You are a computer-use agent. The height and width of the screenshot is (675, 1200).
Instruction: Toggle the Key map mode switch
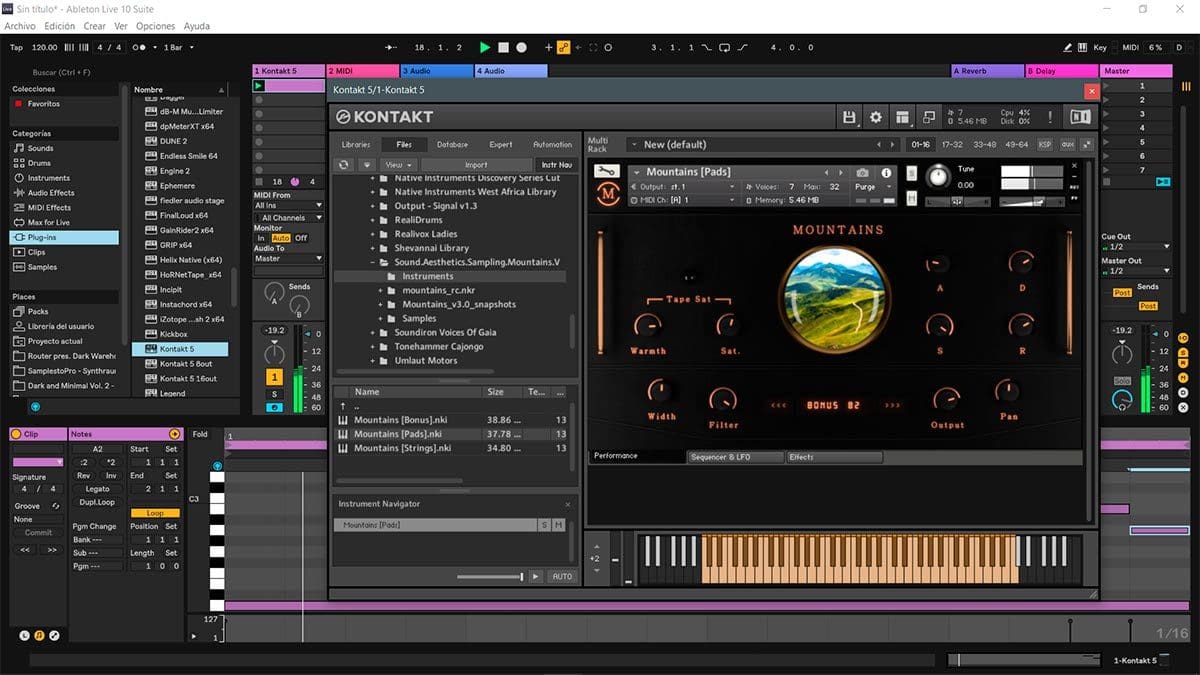click(x=1101, y=47)
